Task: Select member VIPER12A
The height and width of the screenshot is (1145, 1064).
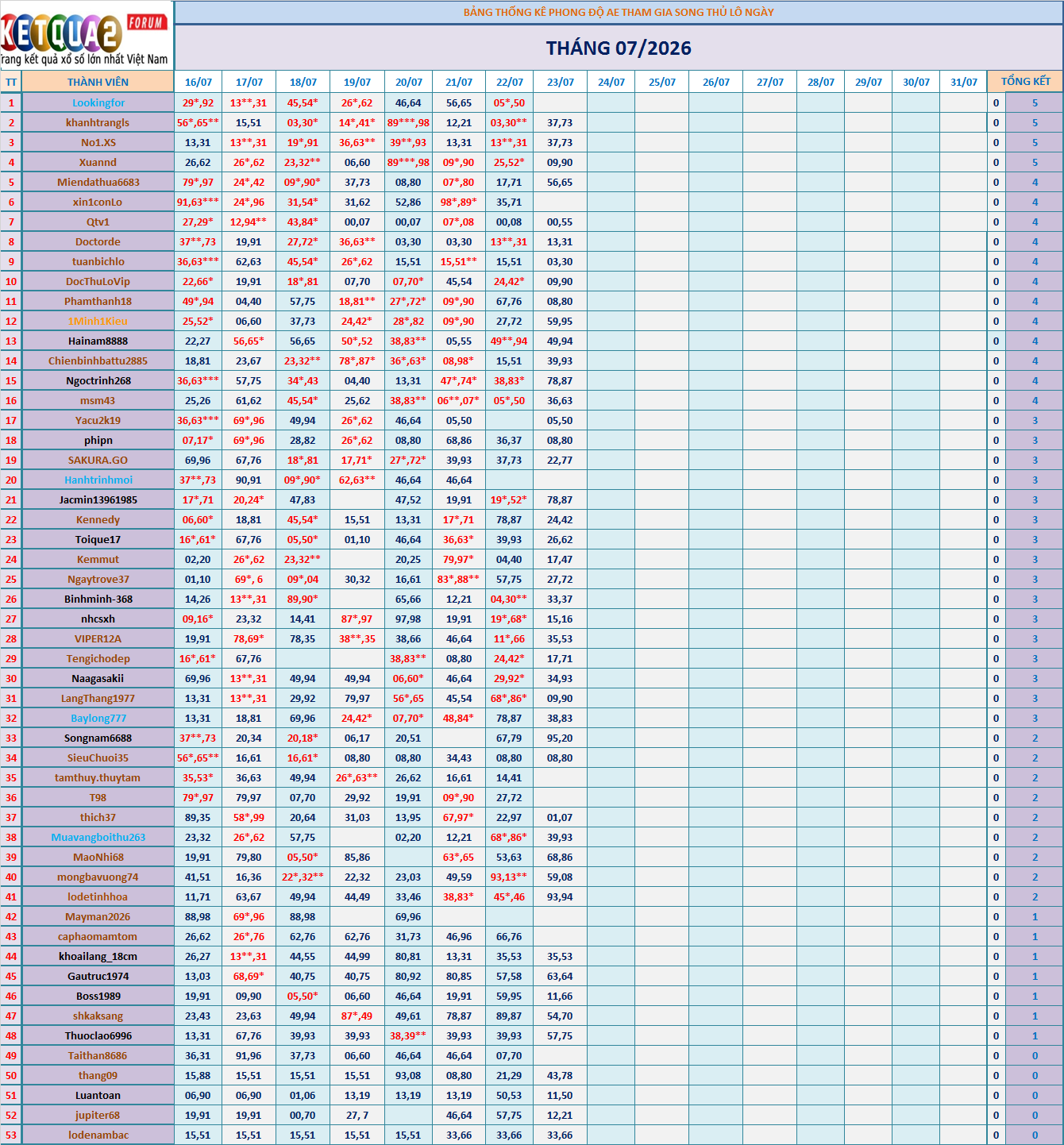Action: point(98,638)
